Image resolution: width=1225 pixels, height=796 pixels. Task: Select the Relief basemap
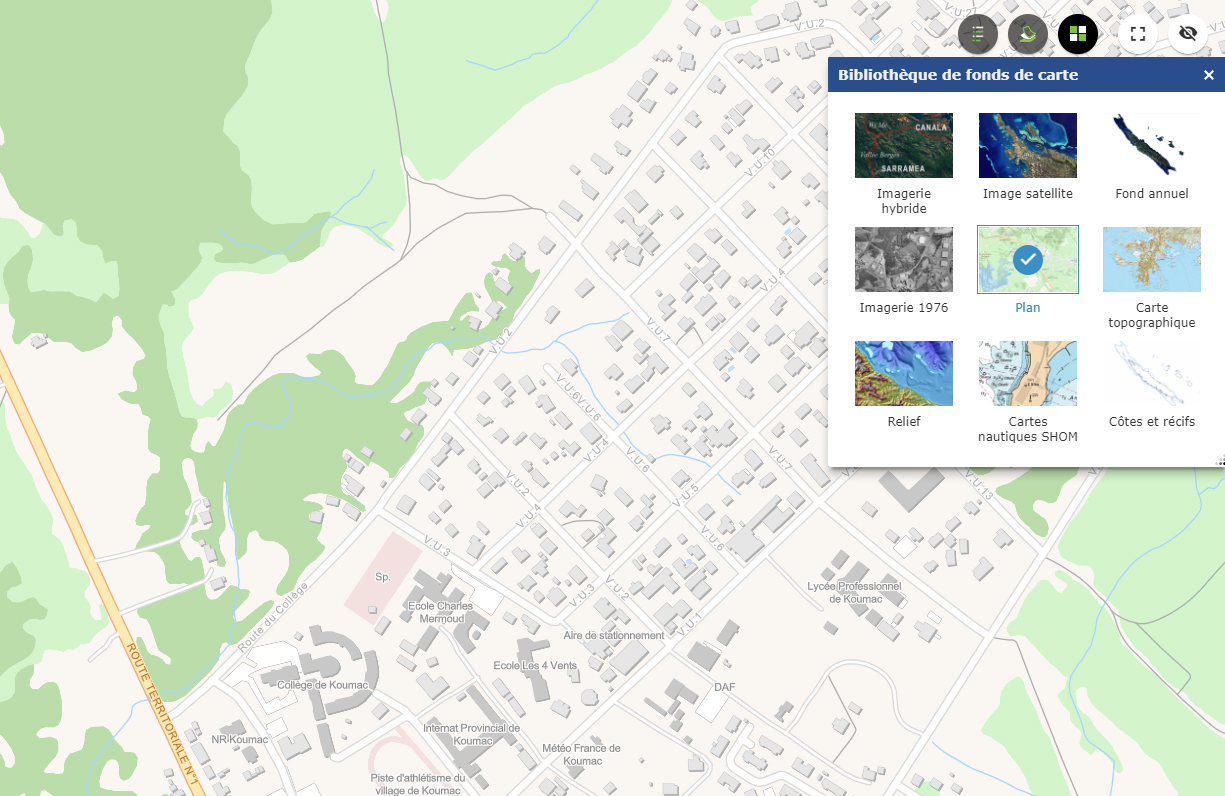point(903,373)
